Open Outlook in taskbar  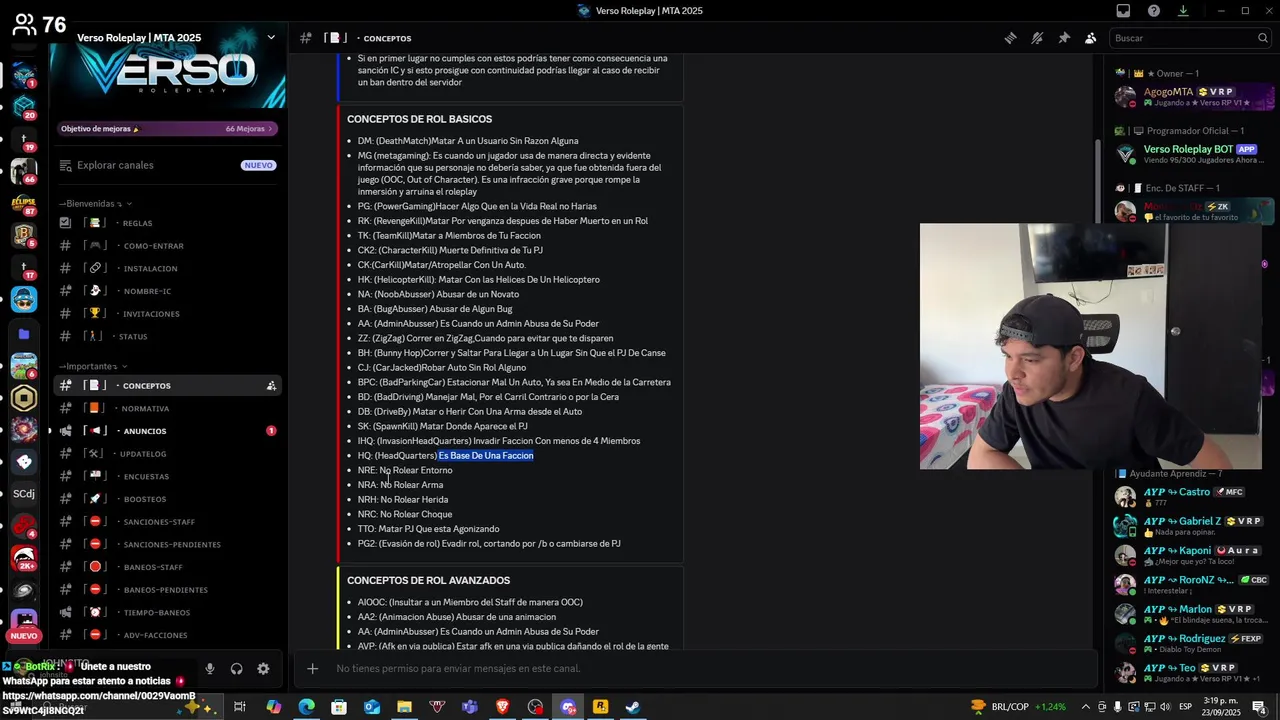(x=372, y=707)
